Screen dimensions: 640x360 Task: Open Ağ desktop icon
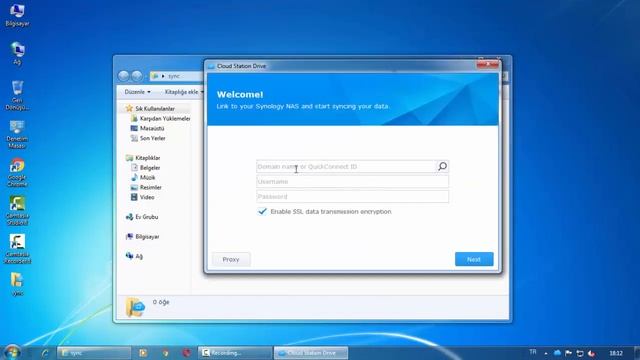[17, 53]
